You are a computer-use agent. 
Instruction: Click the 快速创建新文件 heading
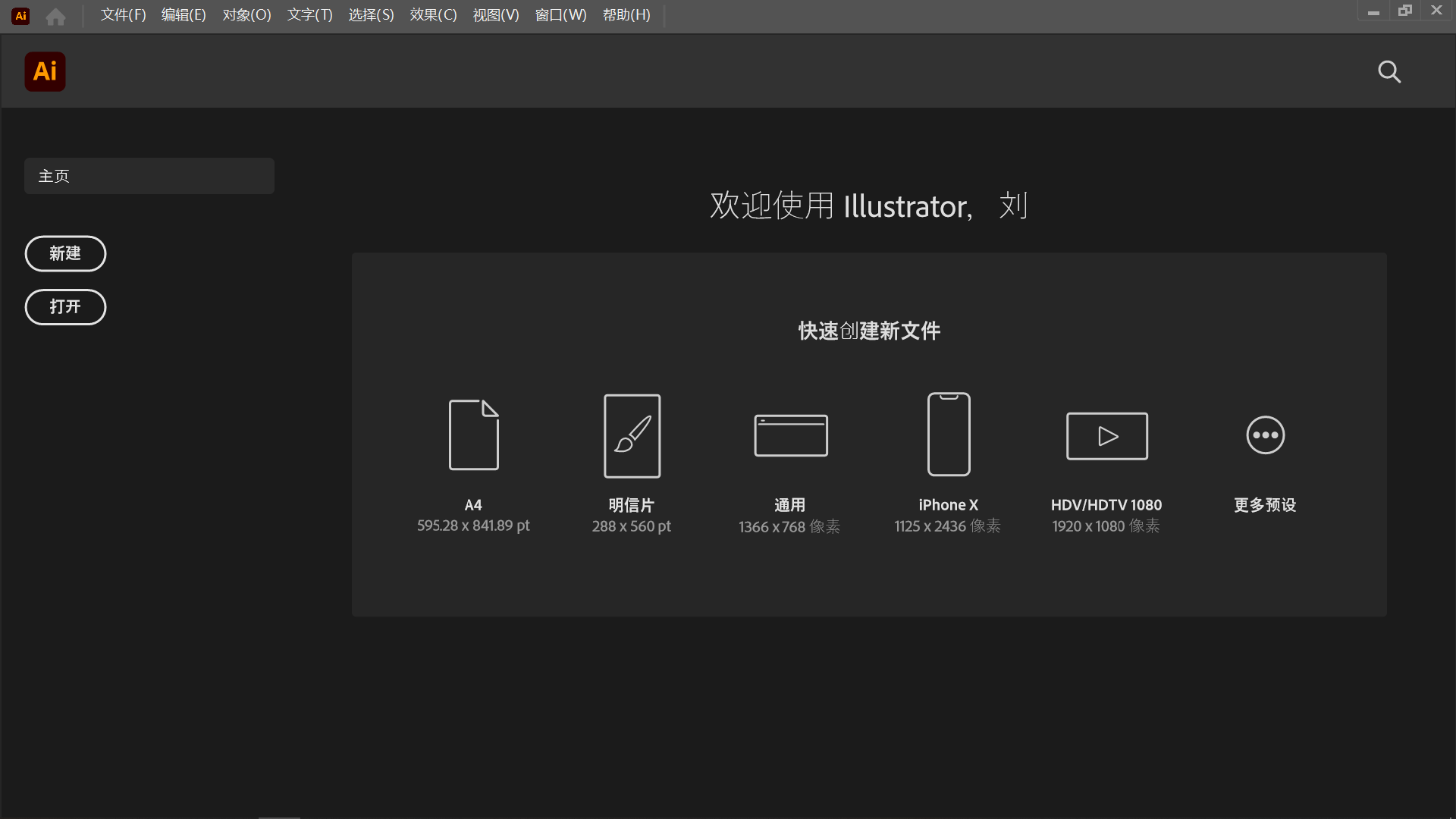point(869,331)
